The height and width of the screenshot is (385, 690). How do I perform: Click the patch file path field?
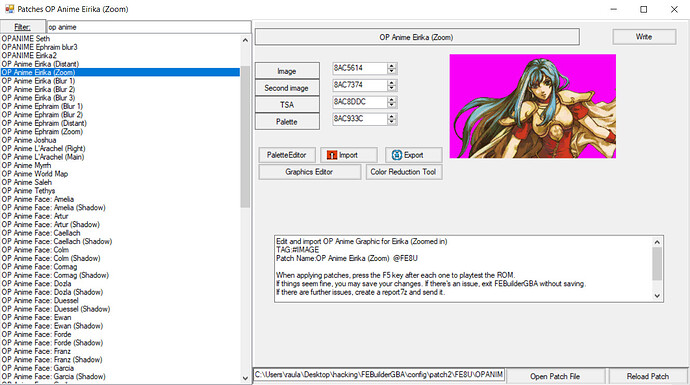[379, 374]
